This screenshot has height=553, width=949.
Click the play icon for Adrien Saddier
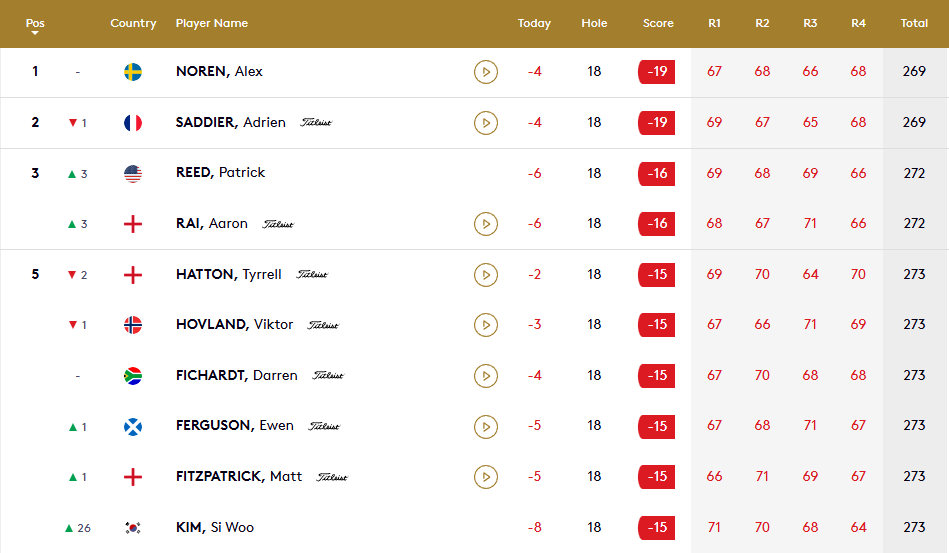pos(485,123)
